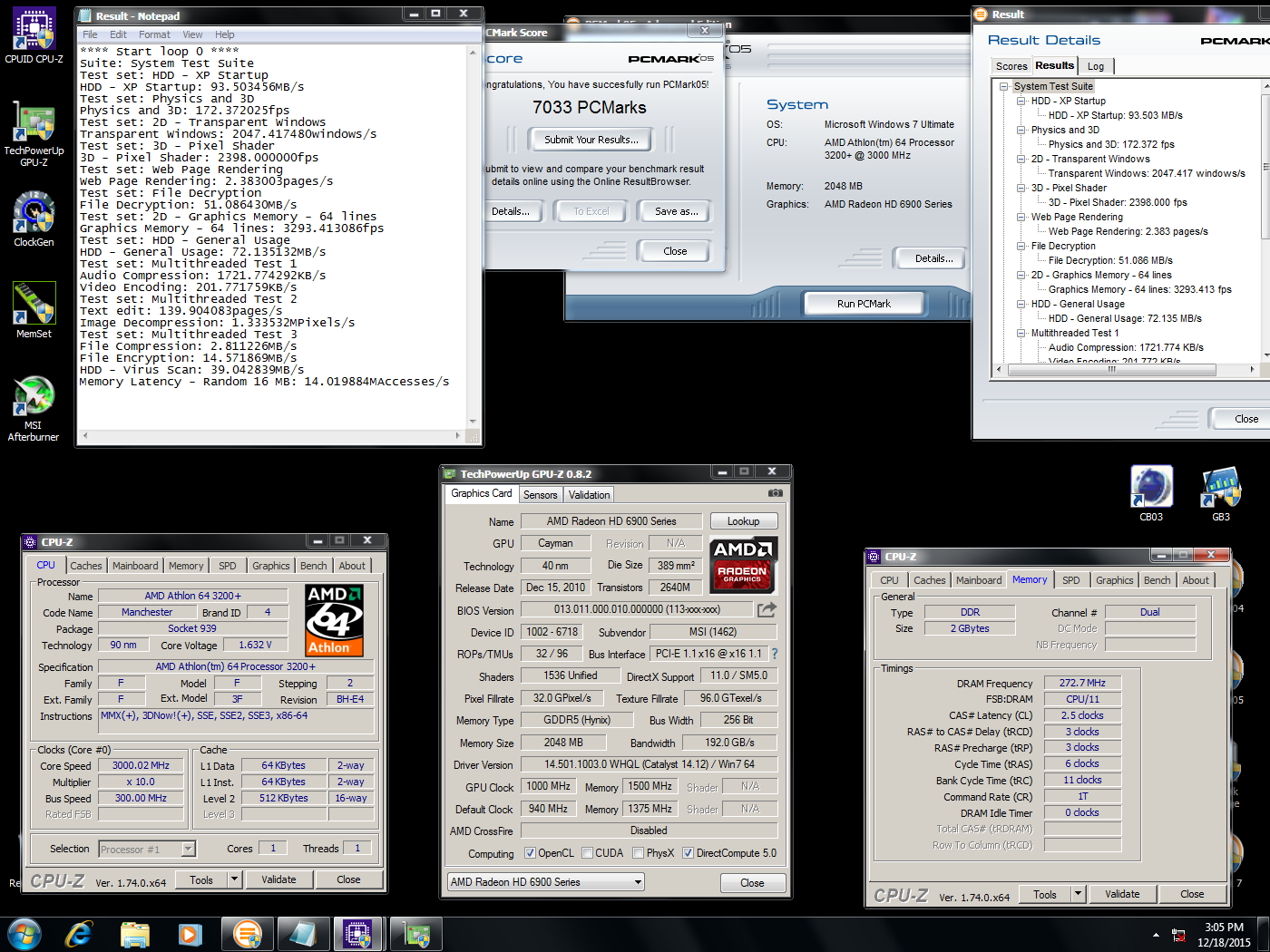The height and width of the screenshot is (952, 1270).
Task: Open the Windows Start menu
Action: point(24,933)
